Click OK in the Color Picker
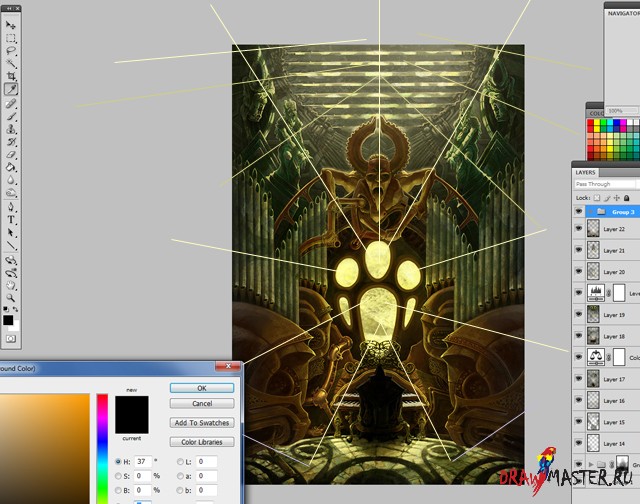The image size is (640, 504). pos(202,388)
